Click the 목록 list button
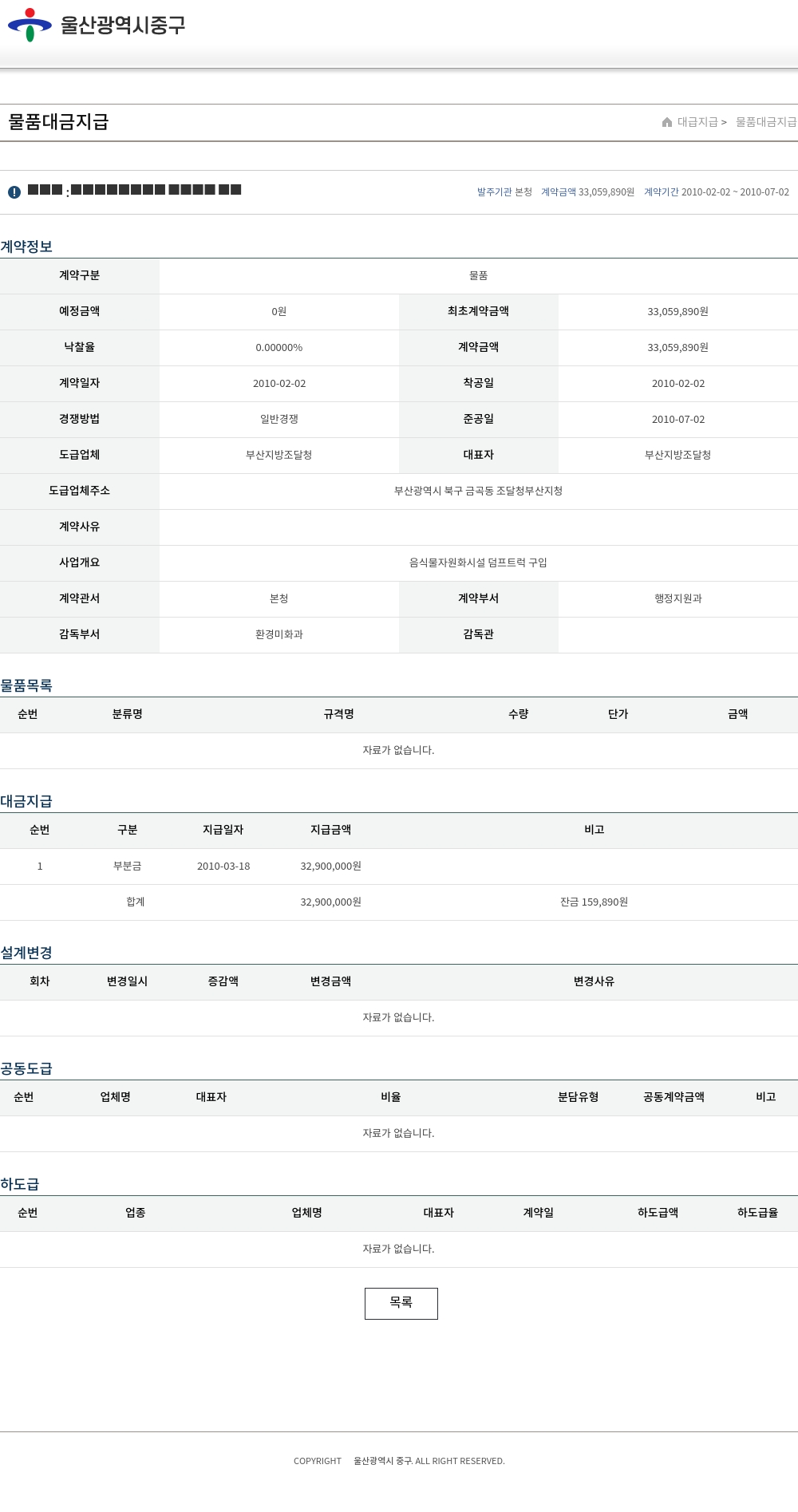 [401, 1303]
